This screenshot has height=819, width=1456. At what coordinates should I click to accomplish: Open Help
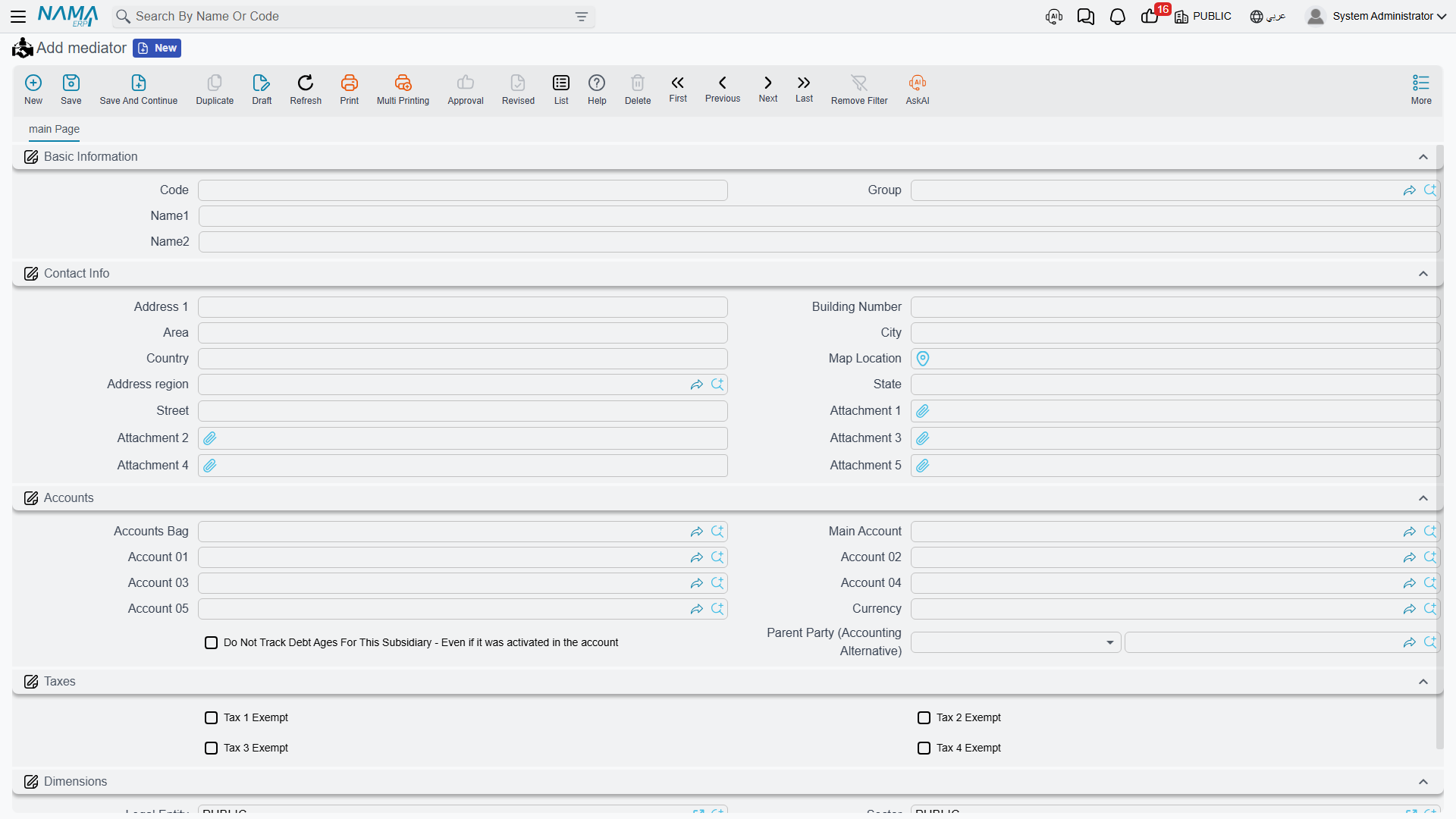click(x=597, y=89)
